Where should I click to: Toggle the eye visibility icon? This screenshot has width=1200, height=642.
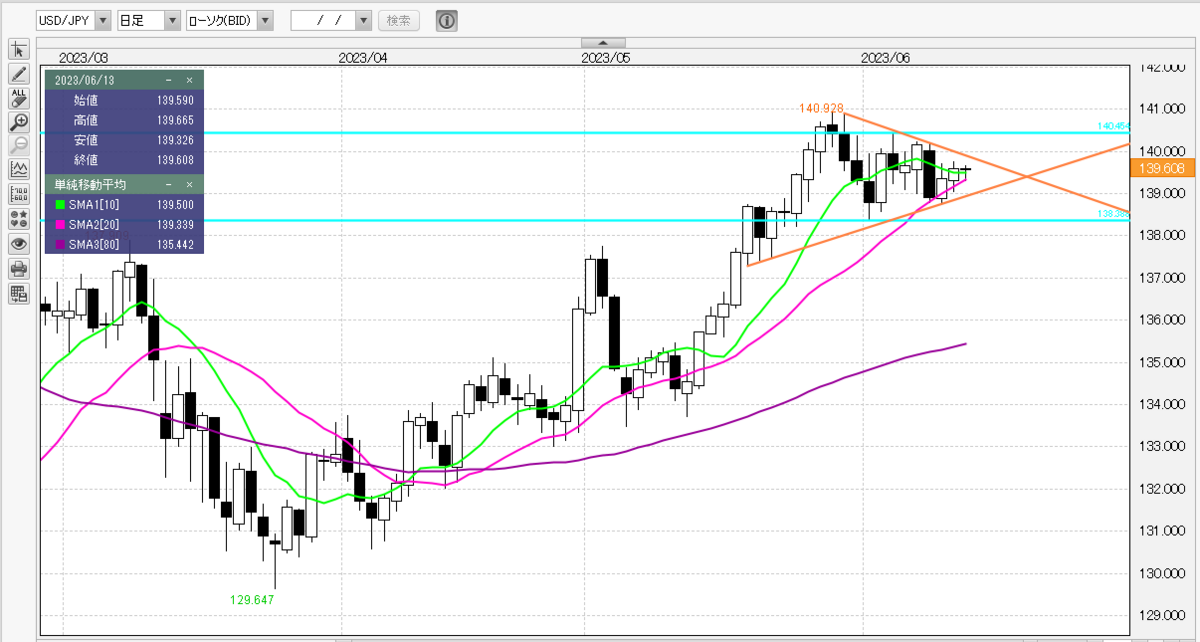coord(18,244)
